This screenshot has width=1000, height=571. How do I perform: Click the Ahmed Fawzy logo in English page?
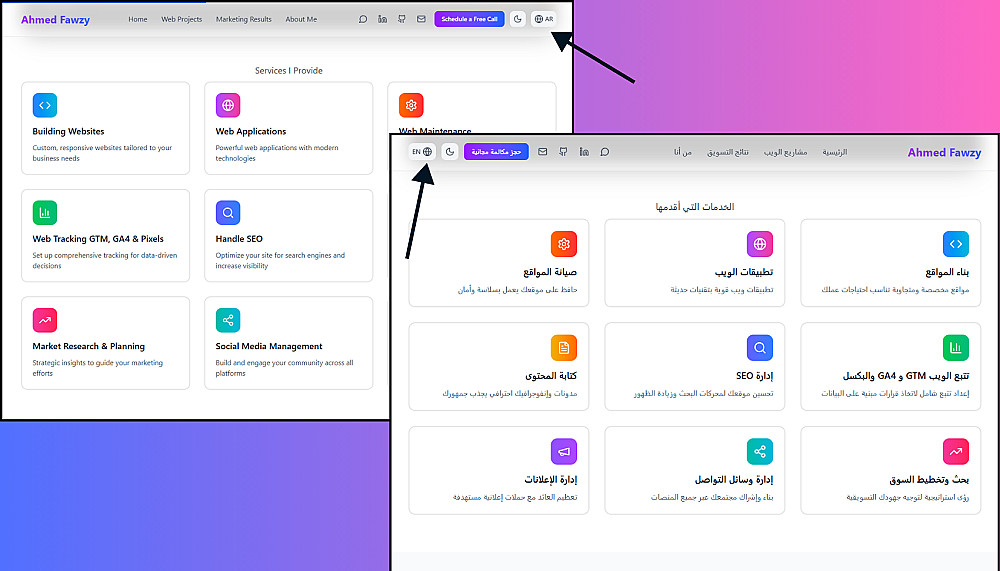(55, 20)
